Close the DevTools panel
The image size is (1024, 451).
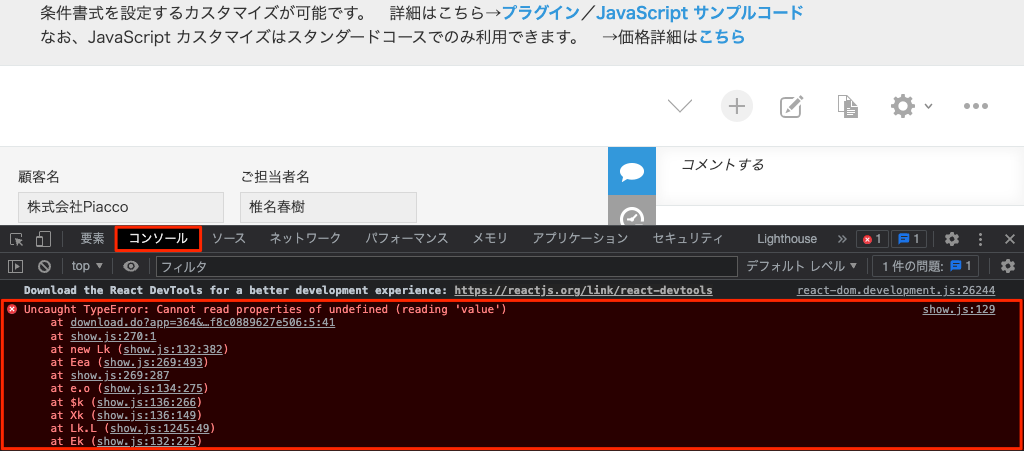(1009, 239)
